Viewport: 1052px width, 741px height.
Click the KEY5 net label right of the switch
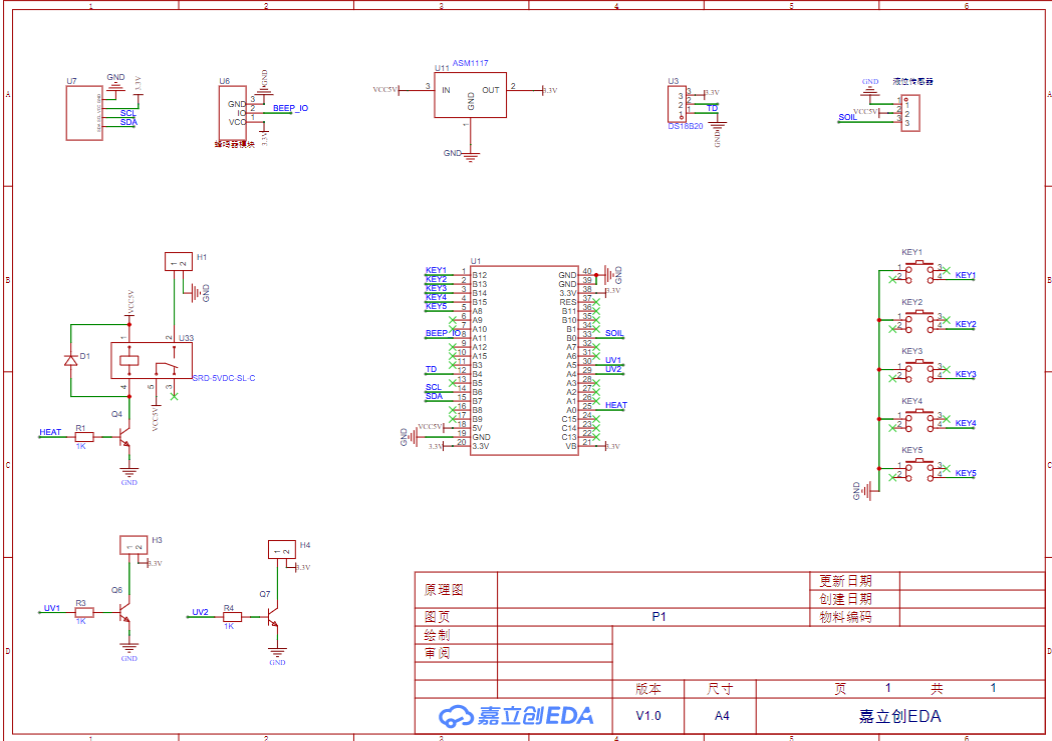pos(965,473)
